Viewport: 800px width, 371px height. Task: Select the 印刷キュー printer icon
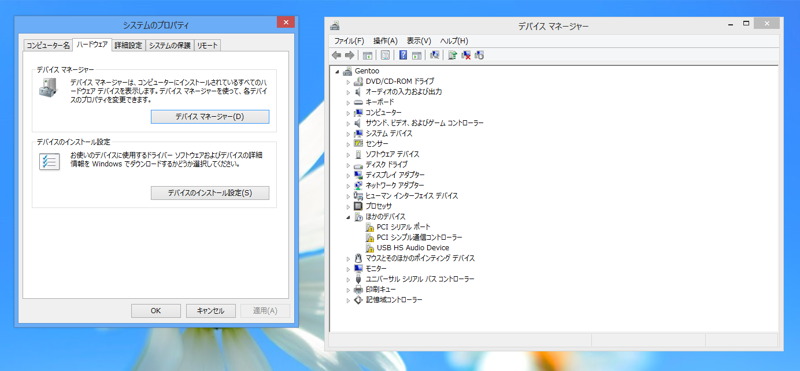(358, 289)
